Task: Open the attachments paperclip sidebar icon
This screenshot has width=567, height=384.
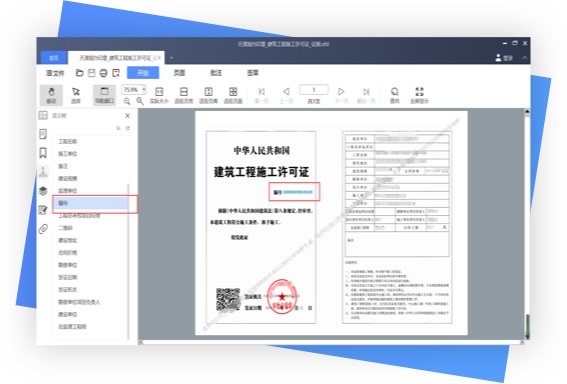Action: pos(43,229)
